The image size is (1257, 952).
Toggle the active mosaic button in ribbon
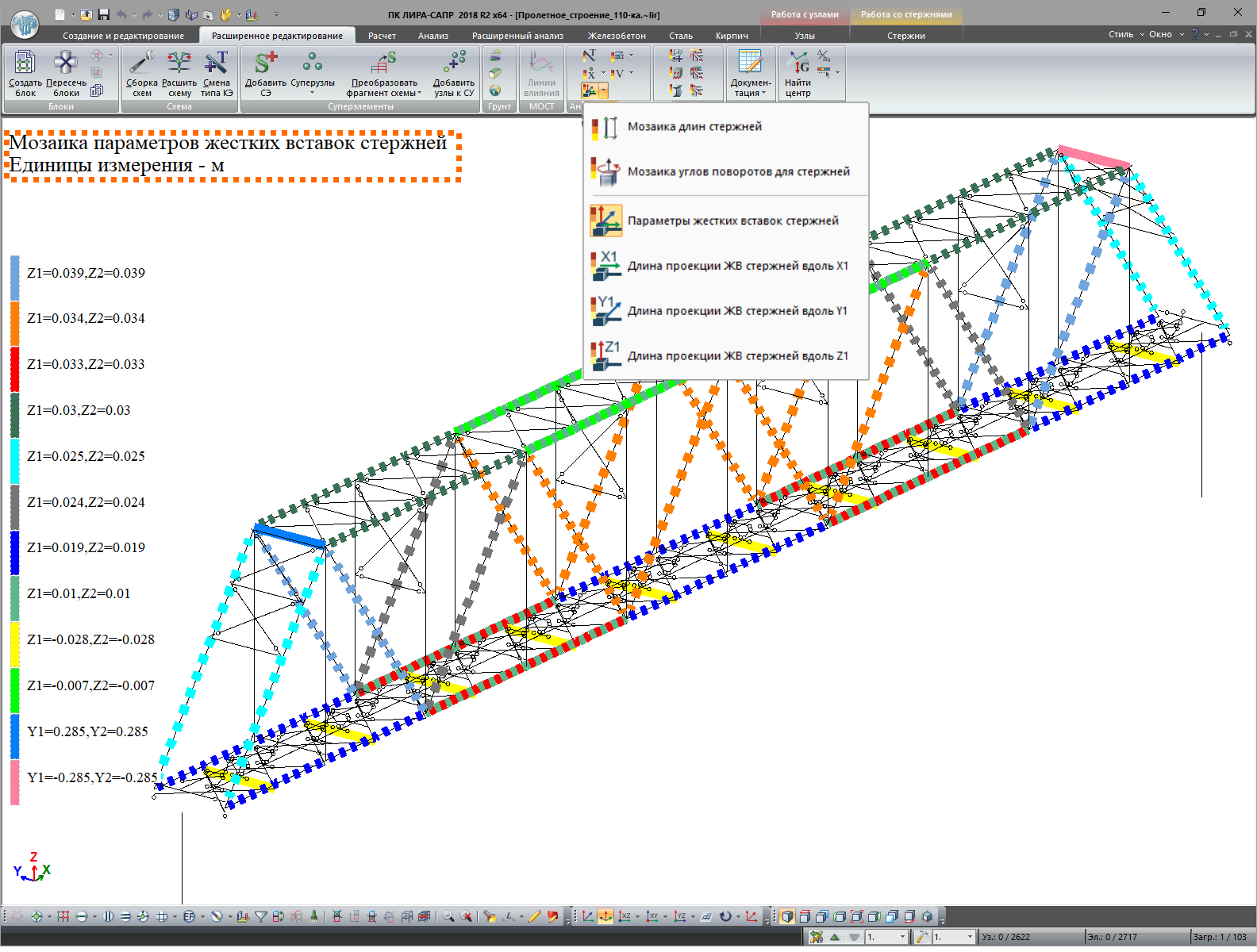tap(590, 90)
